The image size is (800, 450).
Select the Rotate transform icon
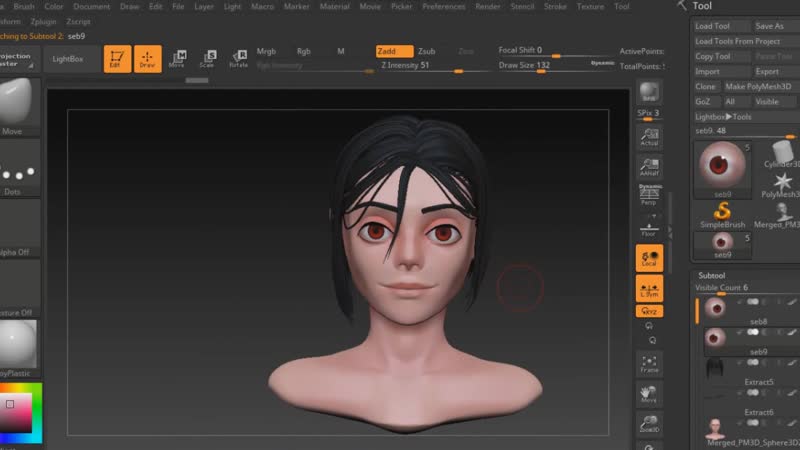pos(238,59)
